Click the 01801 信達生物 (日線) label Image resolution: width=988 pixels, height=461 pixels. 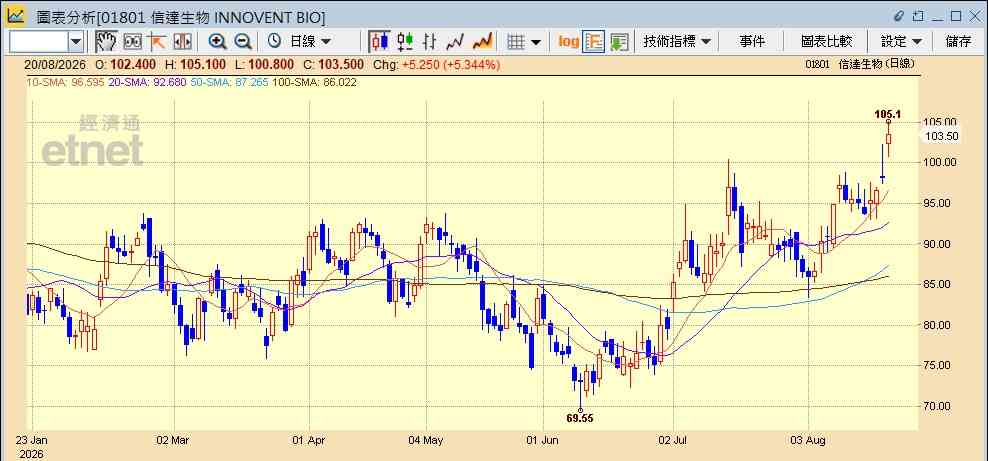click(x=859, y=64)
